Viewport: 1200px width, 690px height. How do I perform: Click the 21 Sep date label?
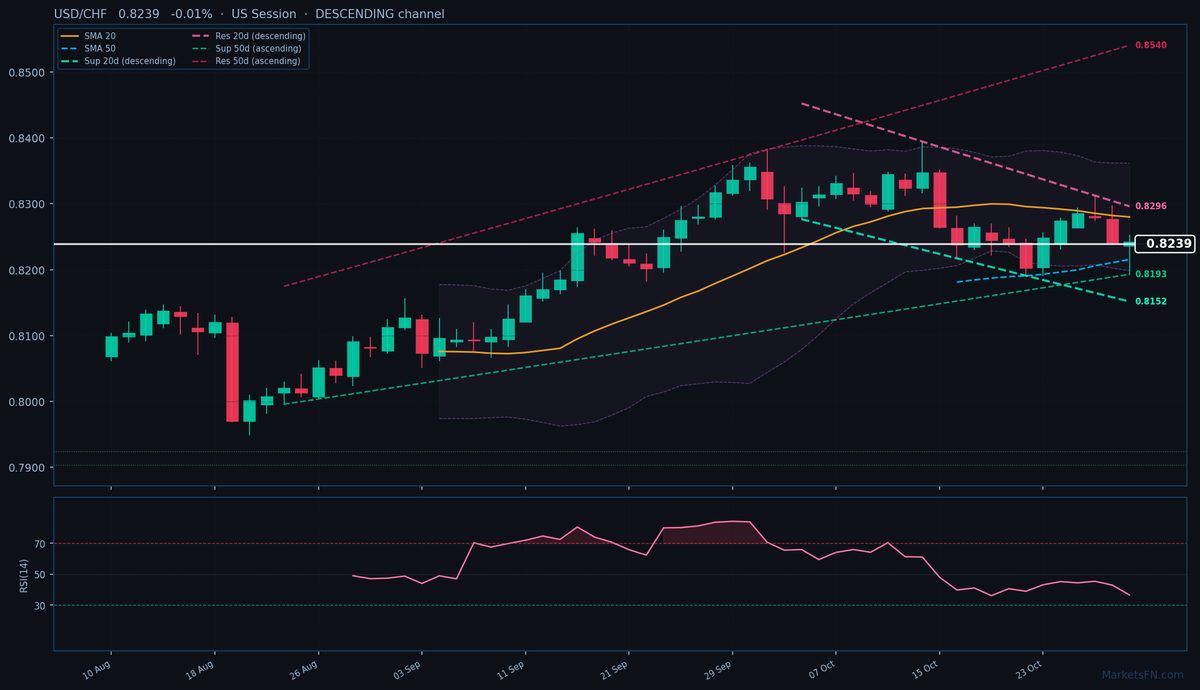(x=613, y=669)
